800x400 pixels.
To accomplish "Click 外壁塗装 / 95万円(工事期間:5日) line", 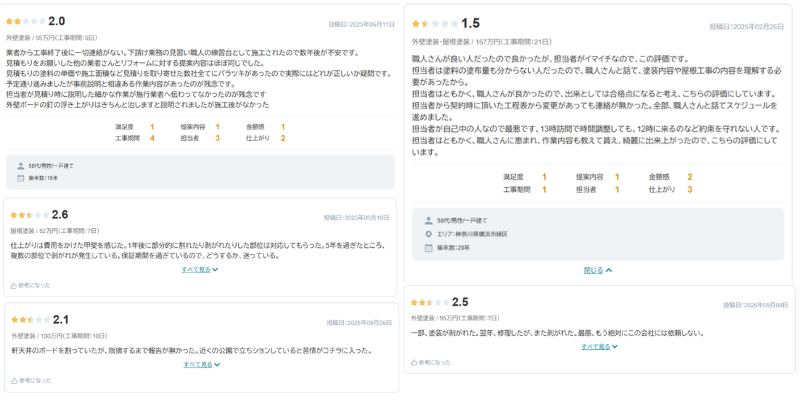I will [52, 38].
